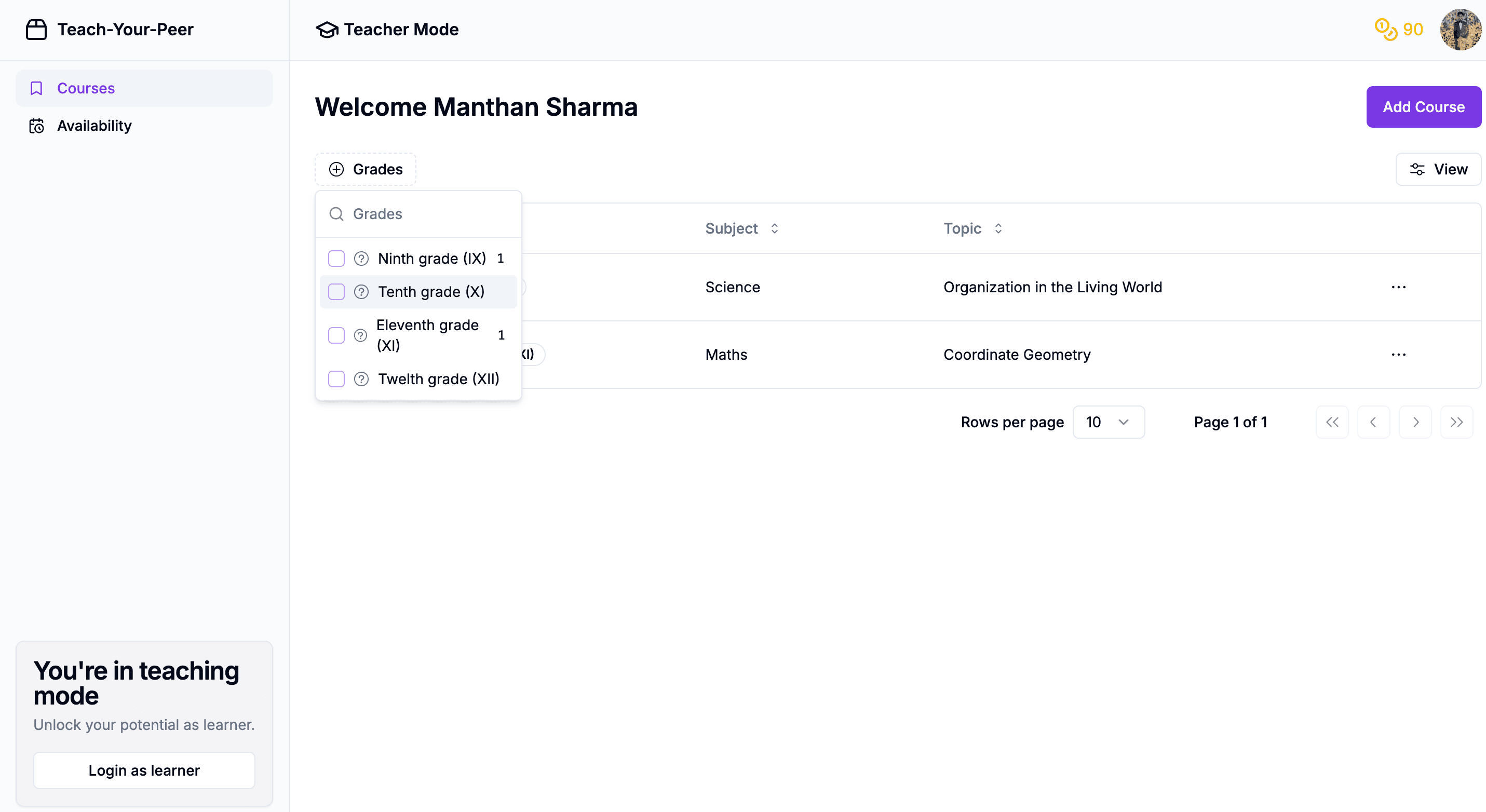Open the user profile avatar
The height and width of the screenshot is (812, 1486).
pos(1460,30)
